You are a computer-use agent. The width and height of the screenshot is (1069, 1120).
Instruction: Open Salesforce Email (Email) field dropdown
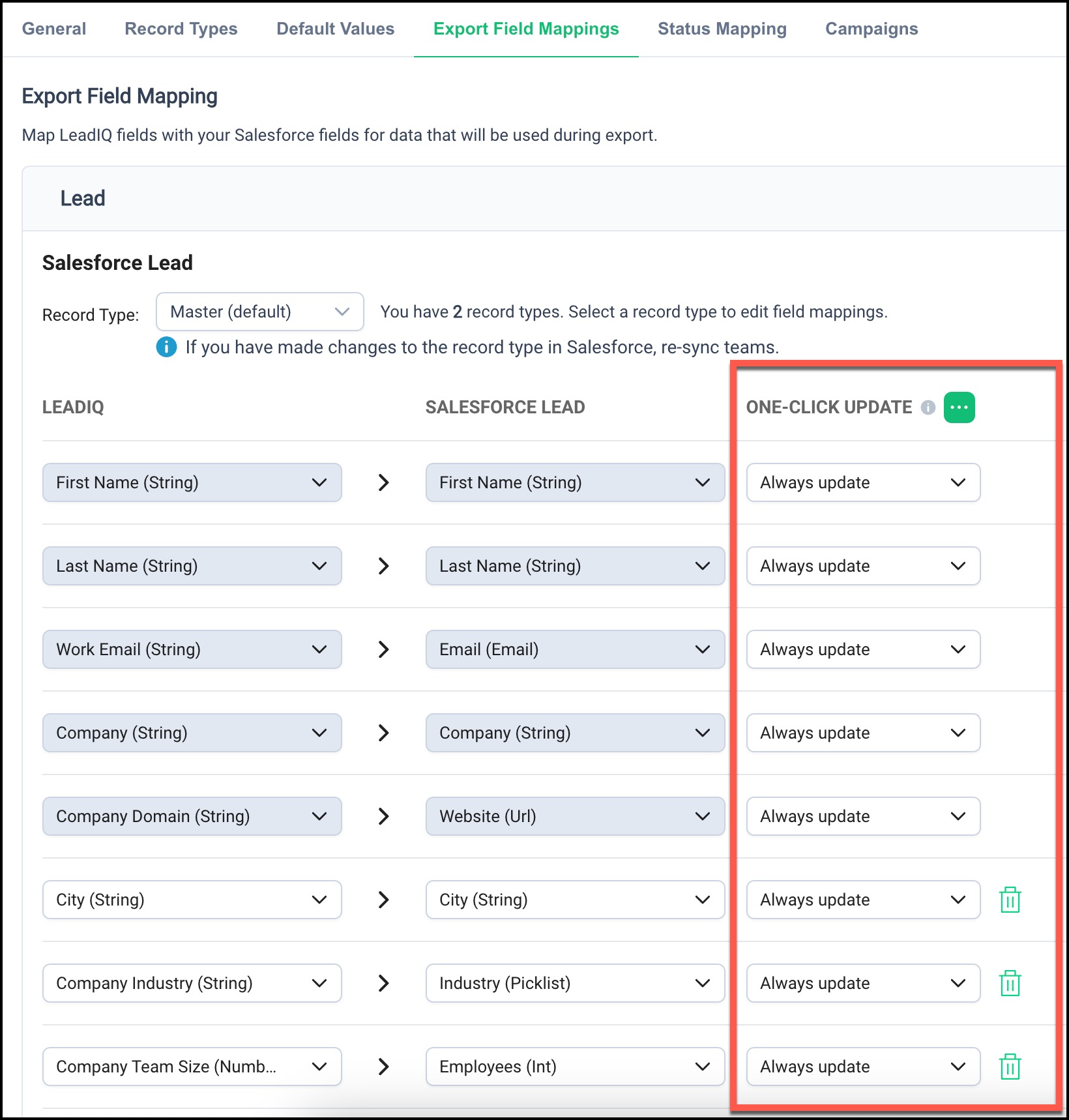pyautogui.click(x=575, y=649)
